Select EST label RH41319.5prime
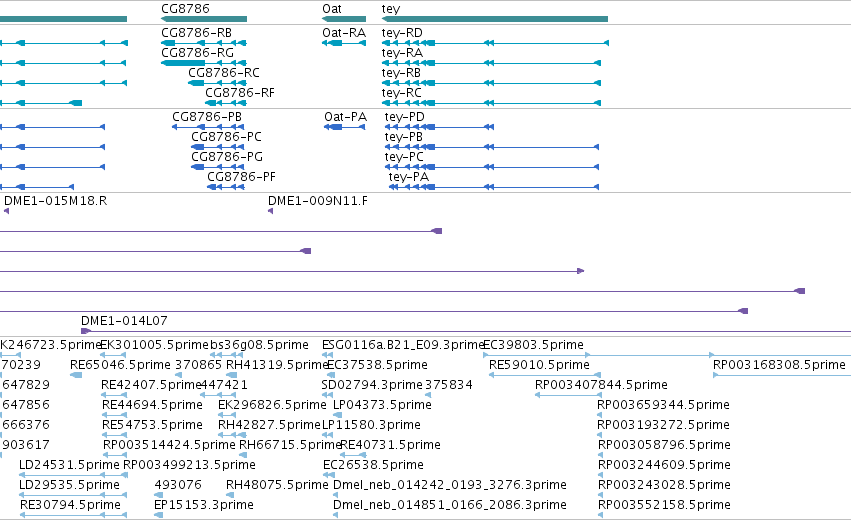 point(277,365)
